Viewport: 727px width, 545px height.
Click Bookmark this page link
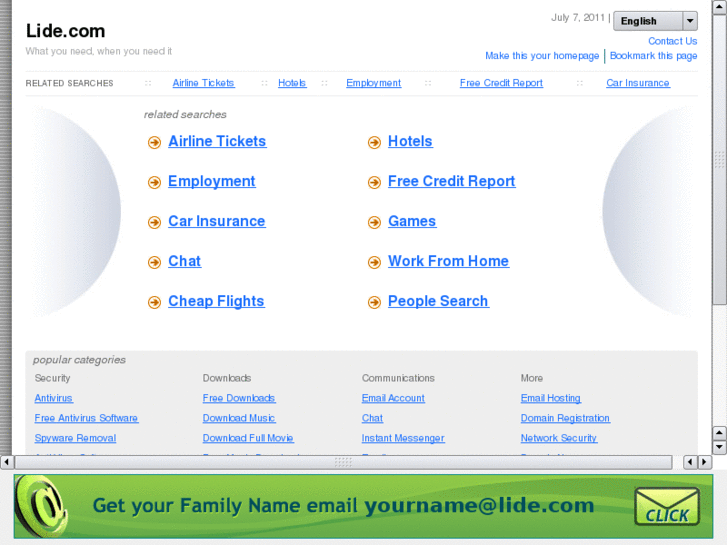point(653,56)
